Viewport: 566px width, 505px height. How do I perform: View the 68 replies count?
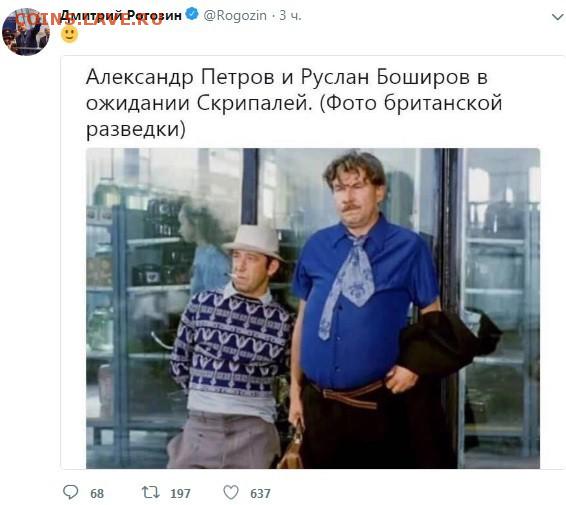coord(97,493)
